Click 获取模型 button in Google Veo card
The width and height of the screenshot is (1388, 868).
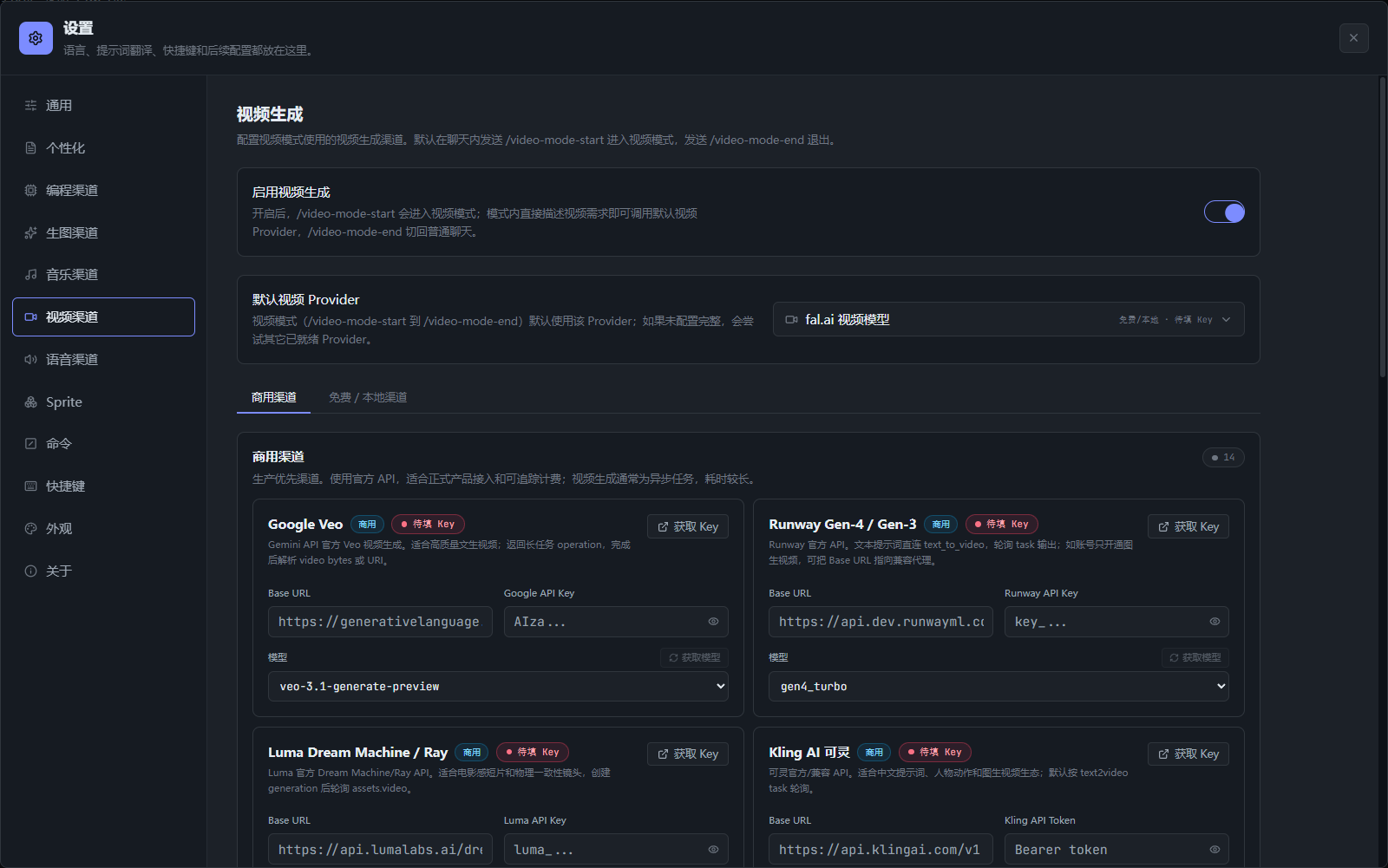tap(694, 658)
